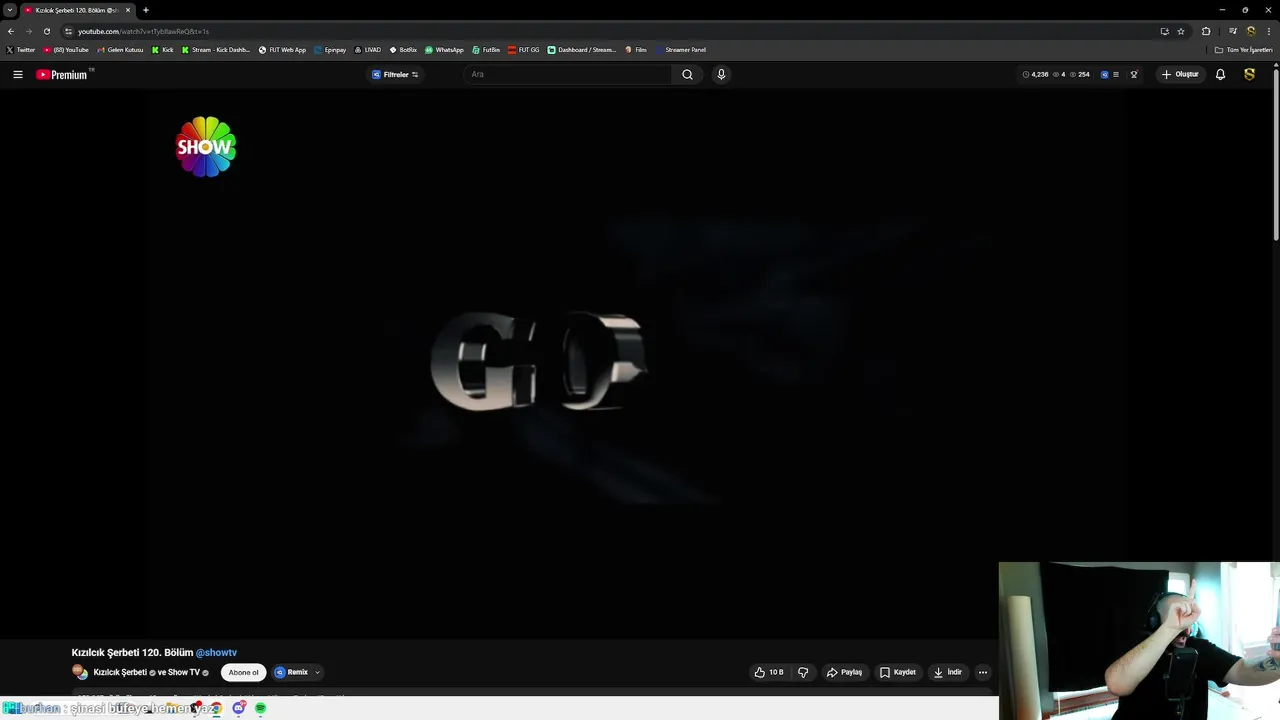Share the video via Paylaş
The width and height of the screenshot is (1280, 720).
coord(844,672)
